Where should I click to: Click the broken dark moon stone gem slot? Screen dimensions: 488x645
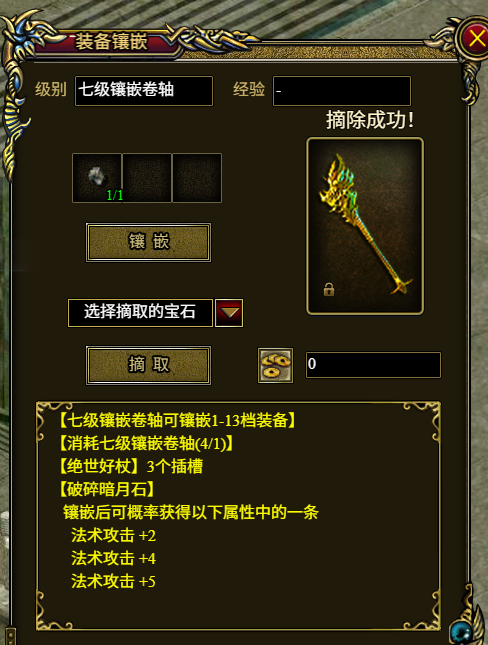pos(97,178)
